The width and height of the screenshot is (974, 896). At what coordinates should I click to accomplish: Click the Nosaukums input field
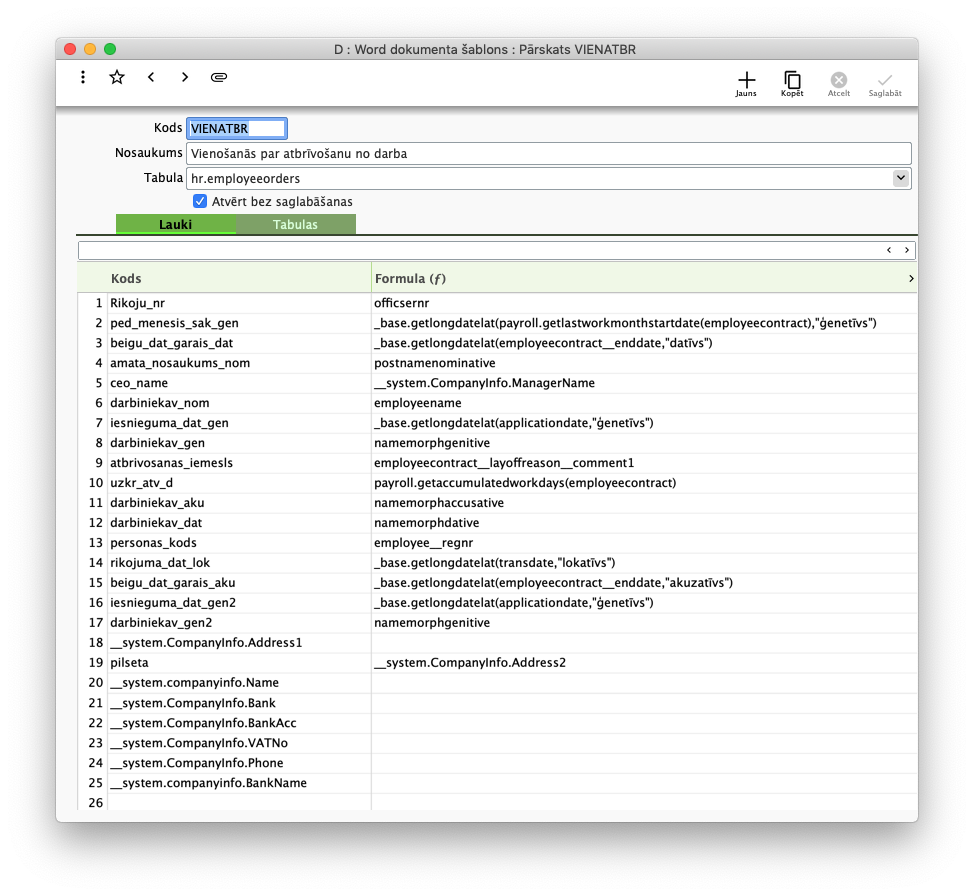[548, 153]
